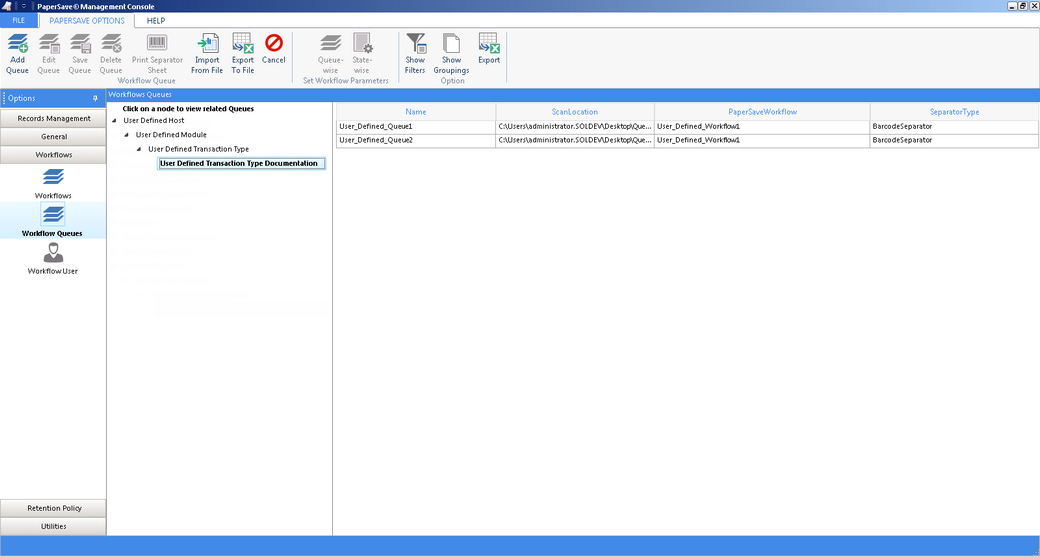This screenshot has width=1040, height=557.
Task: Open the Utilities section button
Action: pyautogui.click(x=53, y=526)
